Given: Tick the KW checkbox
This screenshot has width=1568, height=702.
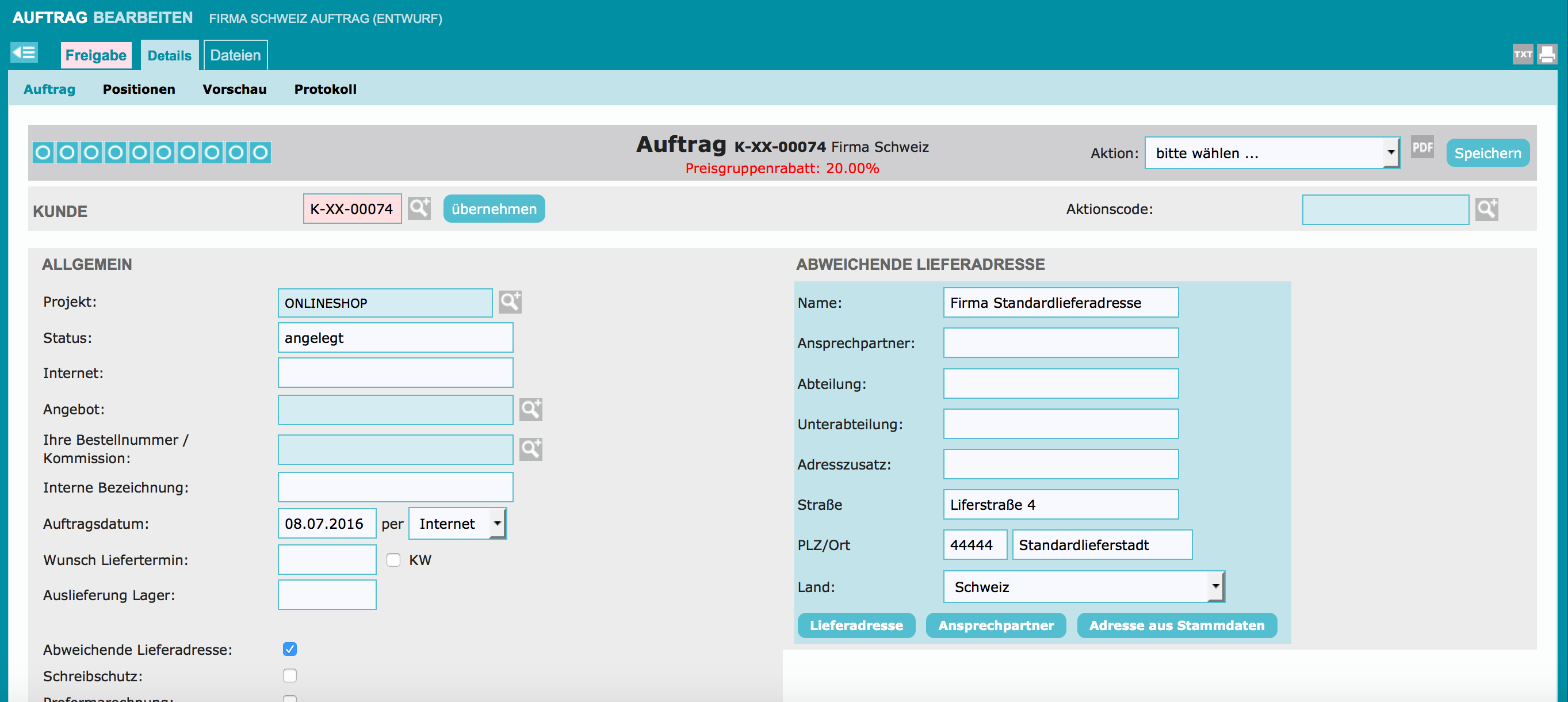Looking at the screenshot, I should click(393, 560).
